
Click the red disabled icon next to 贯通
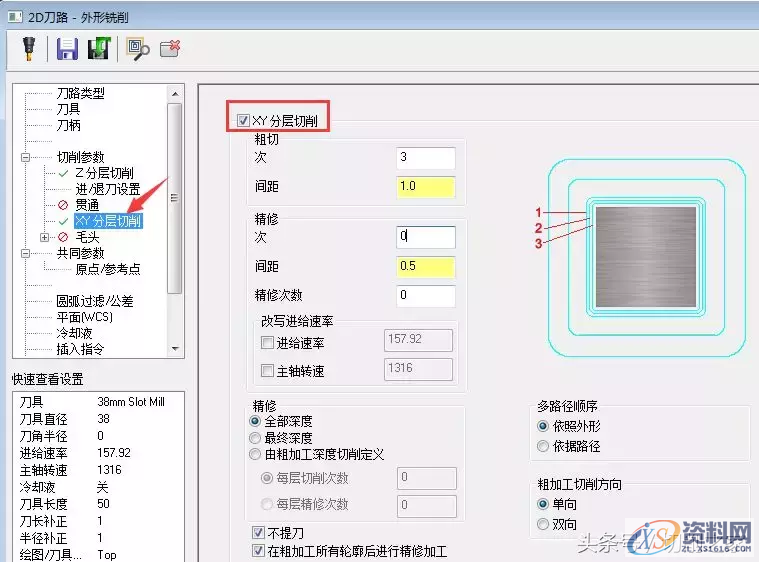pos(63,205)
